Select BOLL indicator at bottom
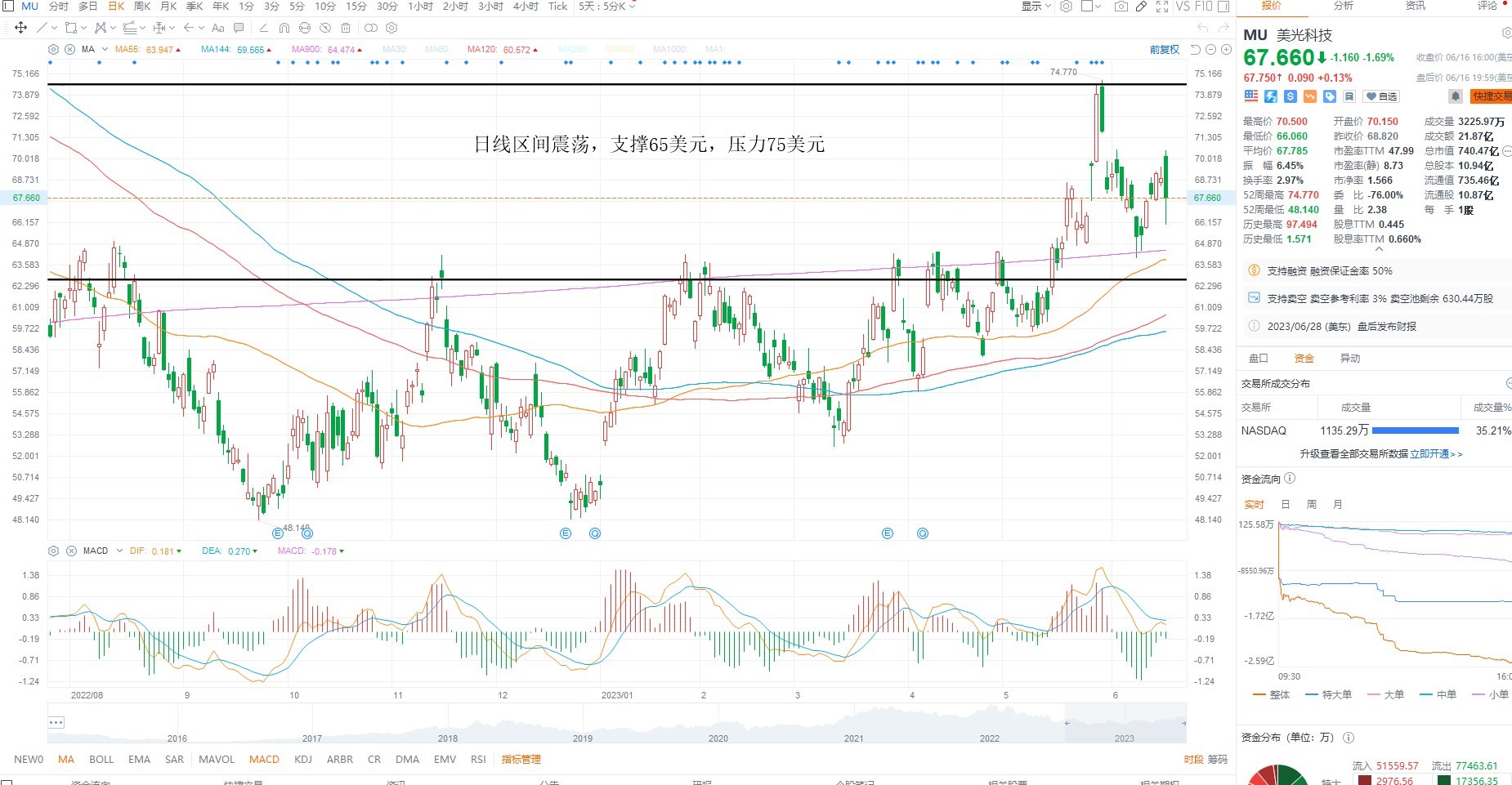This screenshot has height=785, width=1512. point(101,759)
